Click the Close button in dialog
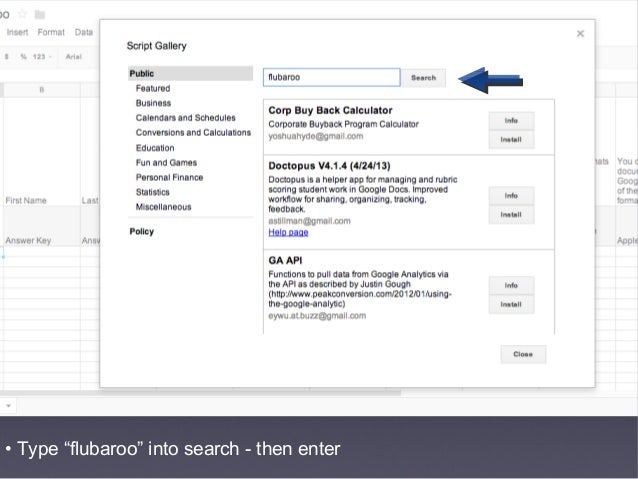Image resolution: width=638 pixels, height=479 pixels. pos(523,354)
